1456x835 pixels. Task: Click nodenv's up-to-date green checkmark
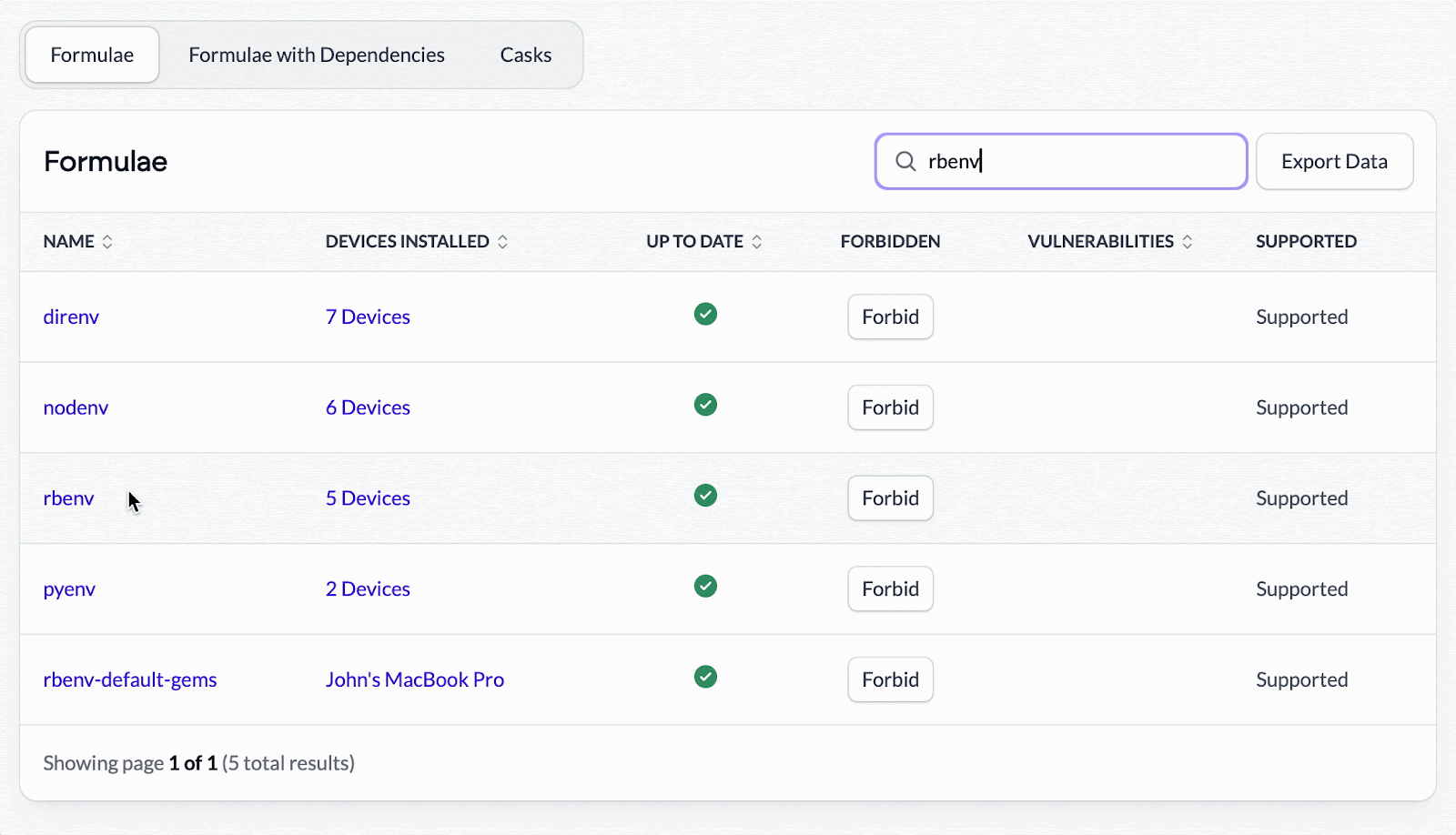[x=705, y=405]
